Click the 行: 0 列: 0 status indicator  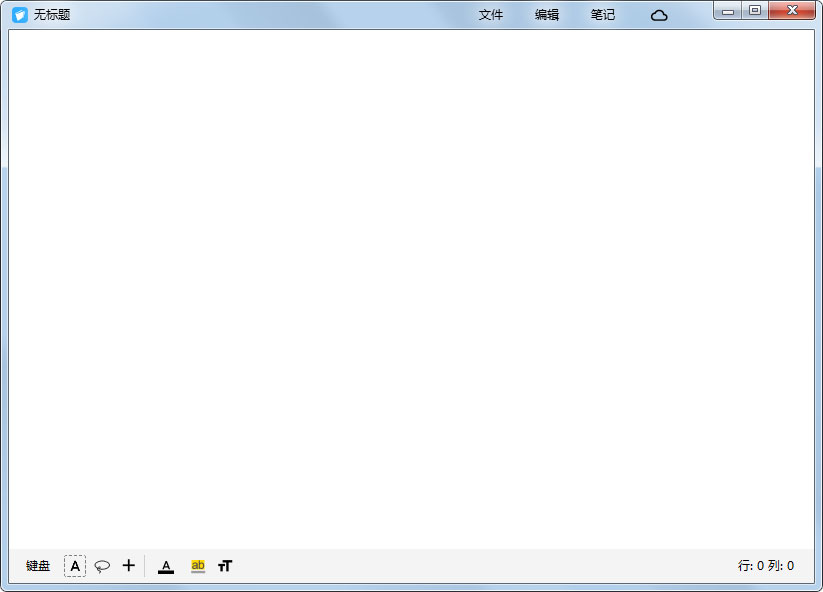coord(766,566)
